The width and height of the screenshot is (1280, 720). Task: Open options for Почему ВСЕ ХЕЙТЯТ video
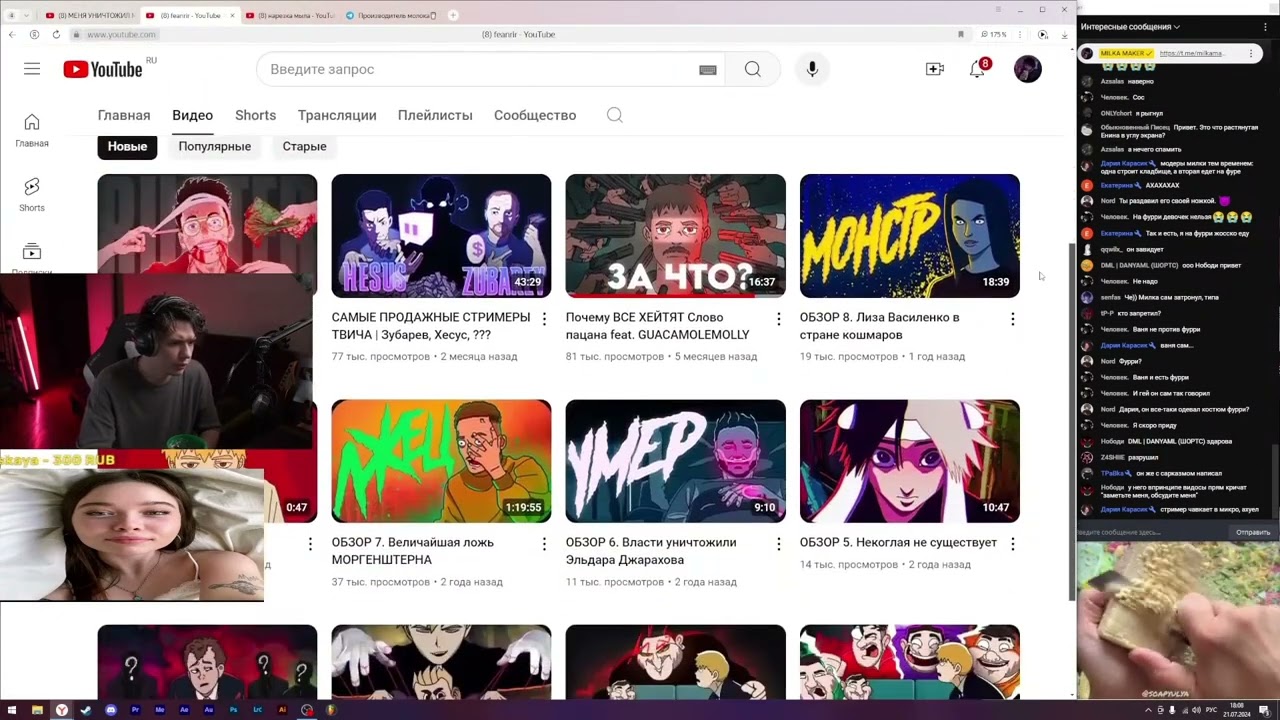click(x=778, y=319)
